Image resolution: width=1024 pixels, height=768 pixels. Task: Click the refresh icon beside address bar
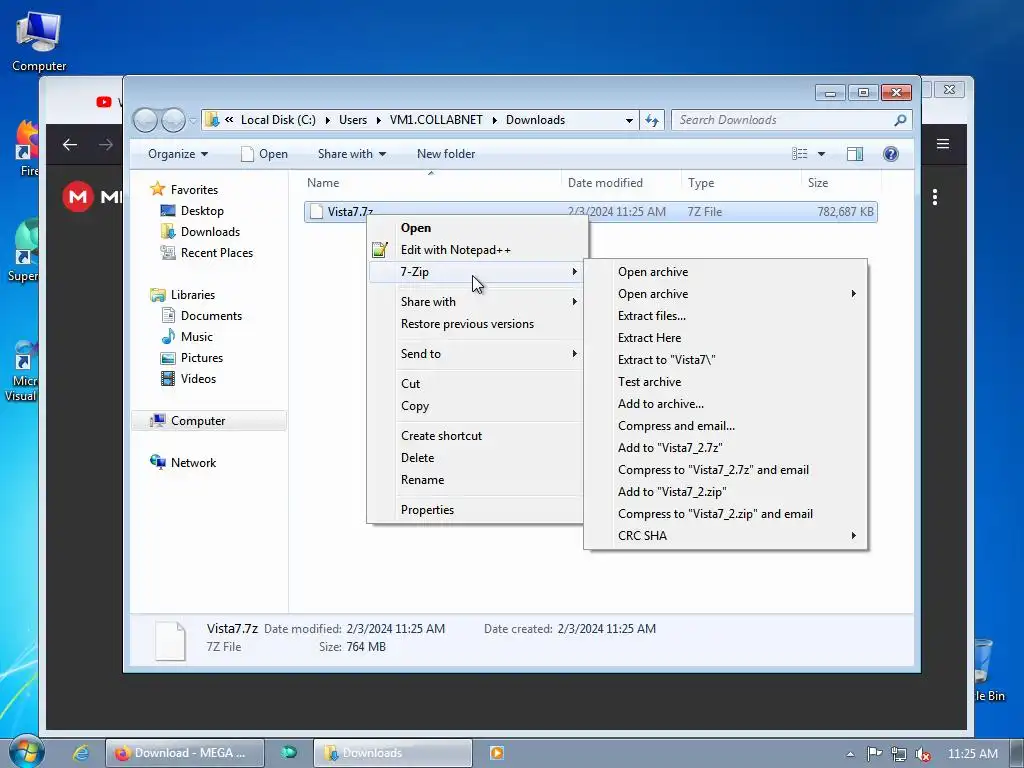[x=652, y=120]
